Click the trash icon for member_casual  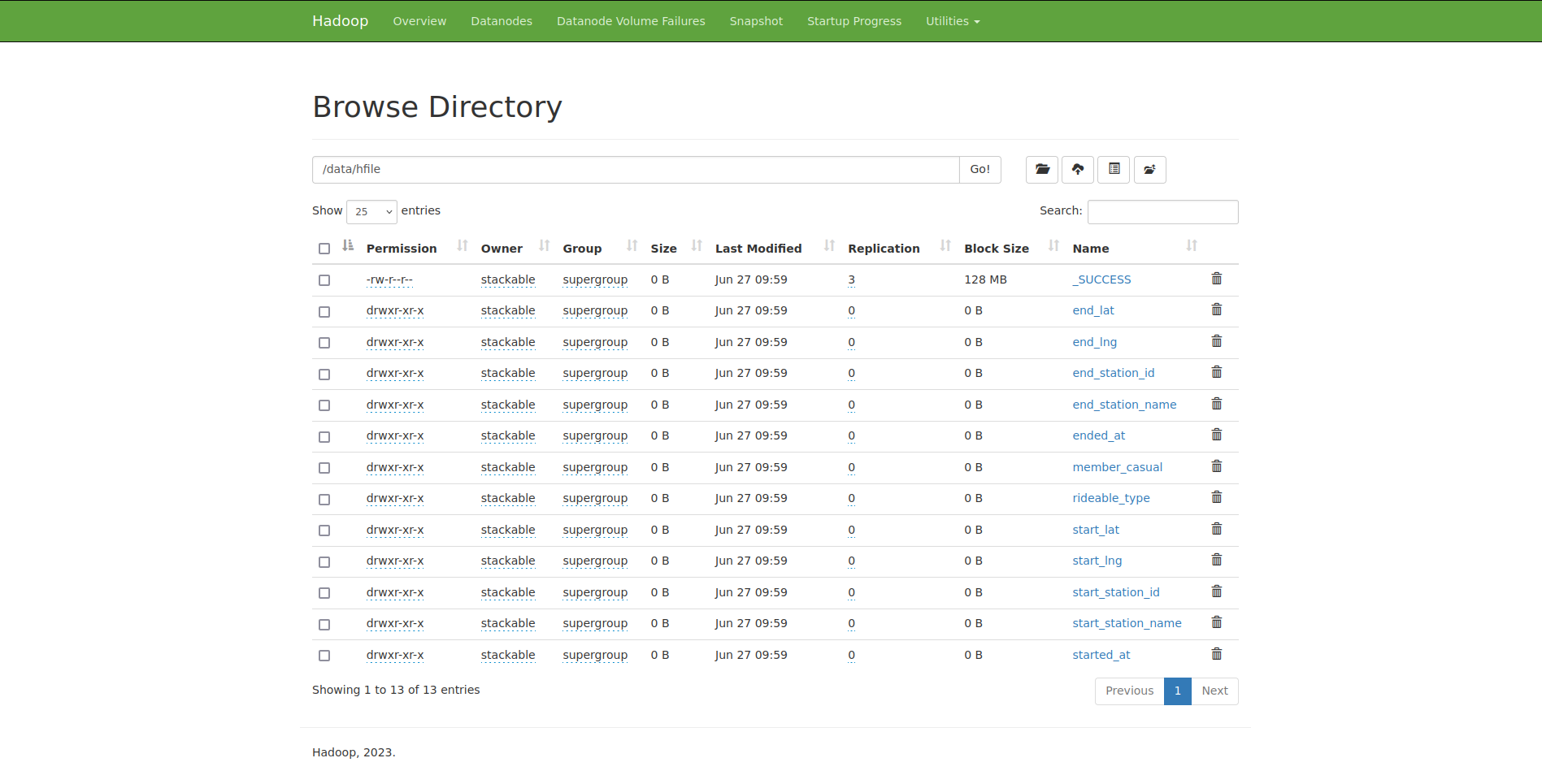click(1217, 466)
